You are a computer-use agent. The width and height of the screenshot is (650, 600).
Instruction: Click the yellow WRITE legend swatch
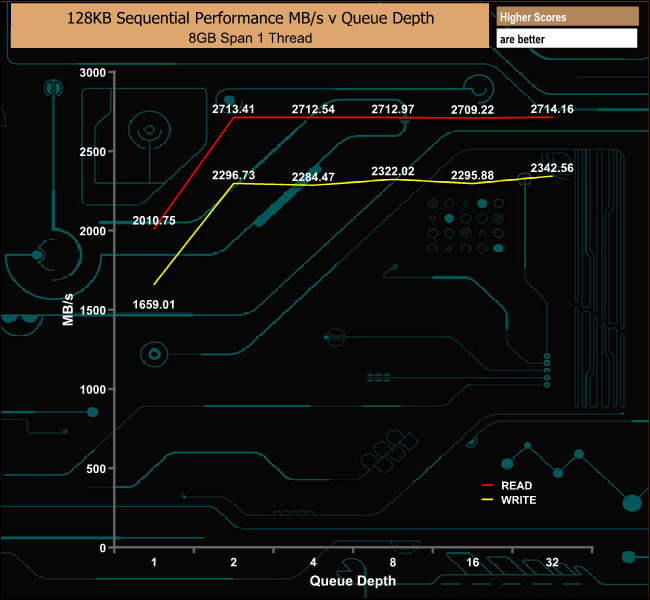coord(487,500)
